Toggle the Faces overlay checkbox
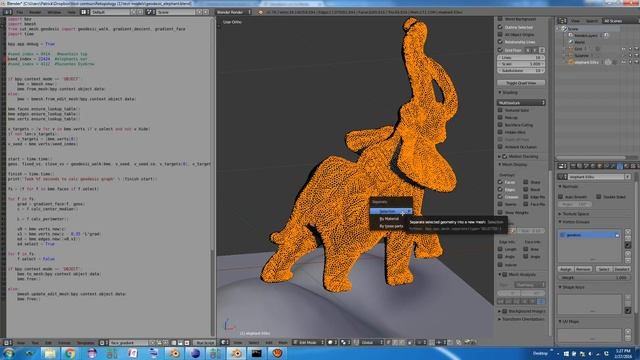The width and height of the screenshot is (640, 360). tap(500, 182)
